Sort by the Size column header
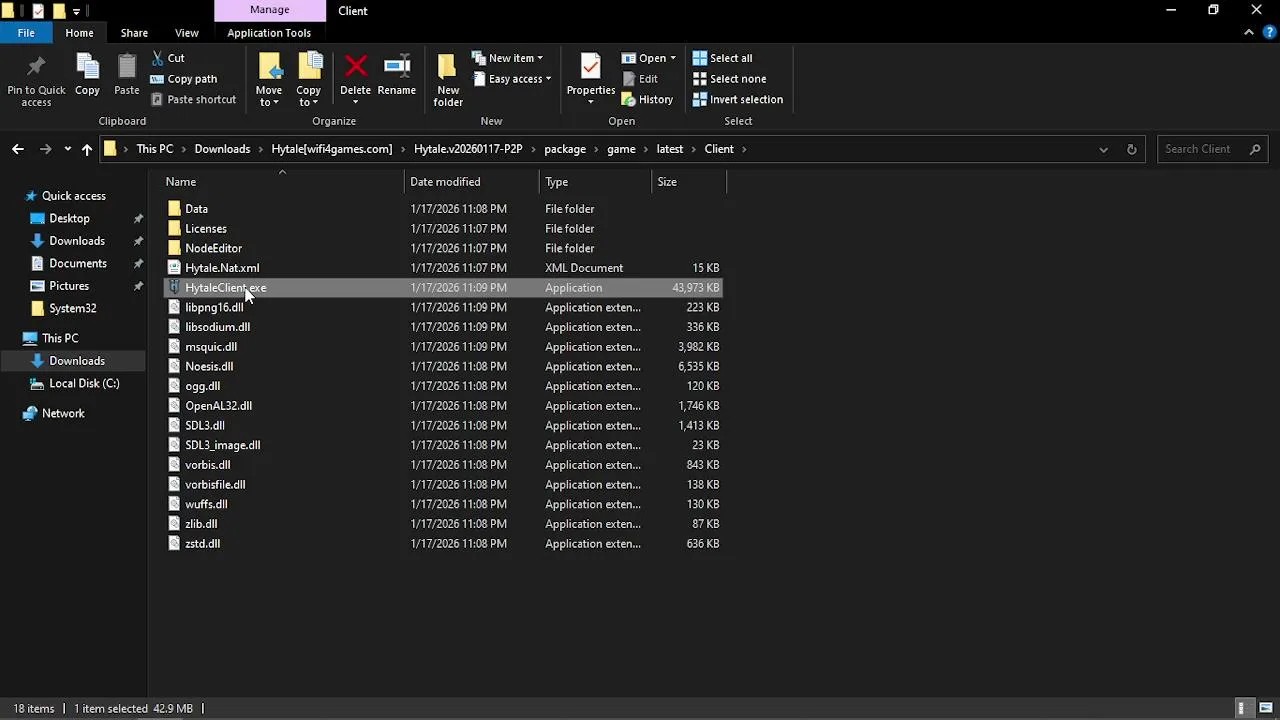The image size is (1280, 720). [688, 182]
